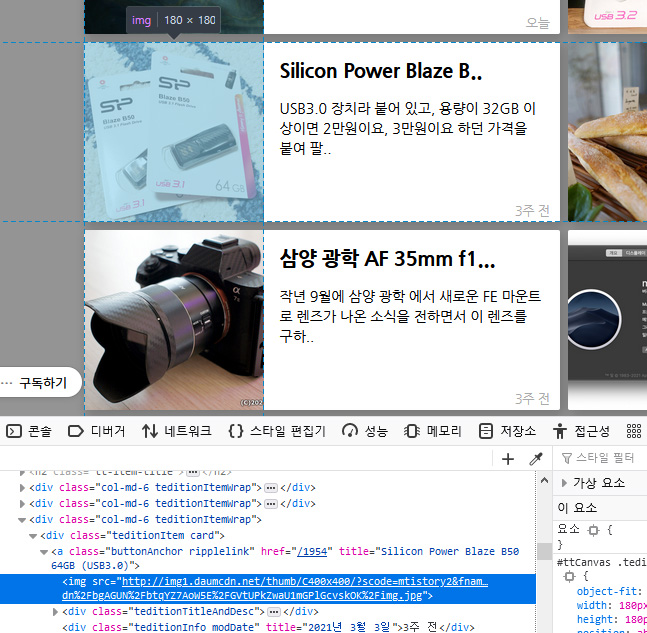The height and width of the screenshot is (633, 647).
Task: Click the object-fit property name
Action: (607, 591)
